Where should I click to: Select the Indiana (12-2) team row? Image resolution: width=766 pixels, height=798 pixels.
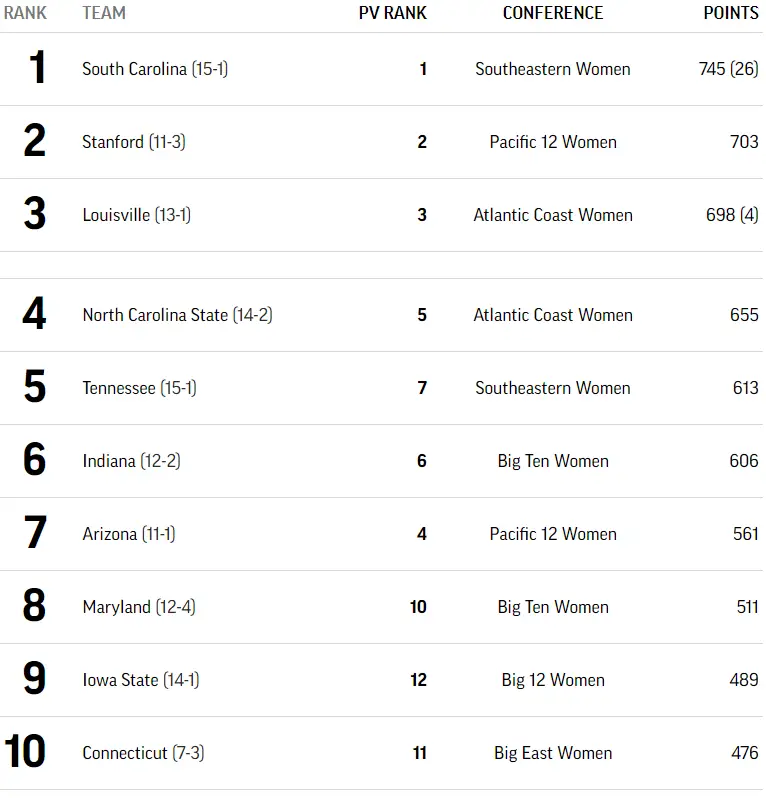pyautogui.click(x=131, y=461)
